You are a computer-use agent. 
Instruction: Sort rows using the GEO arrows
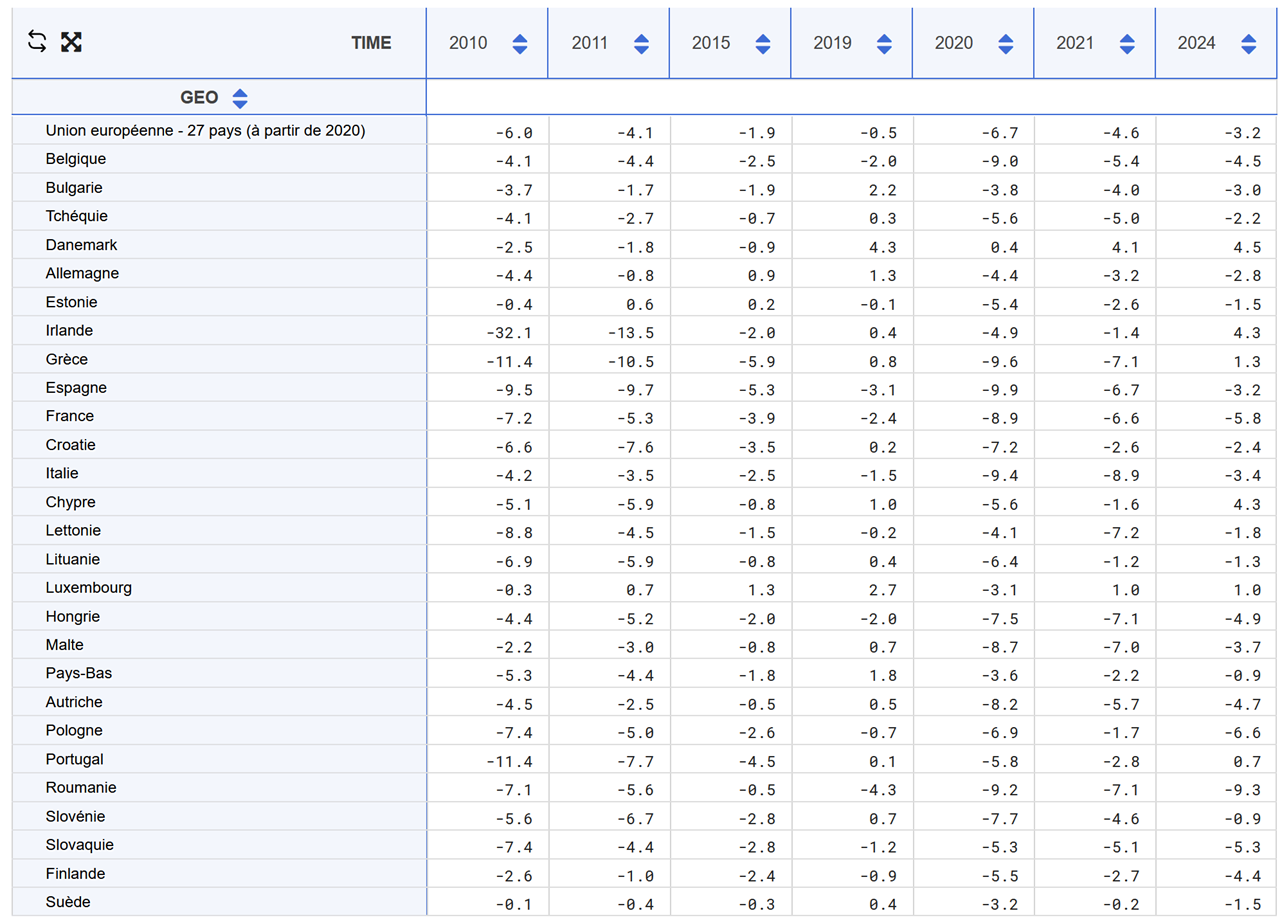[240, 98]
